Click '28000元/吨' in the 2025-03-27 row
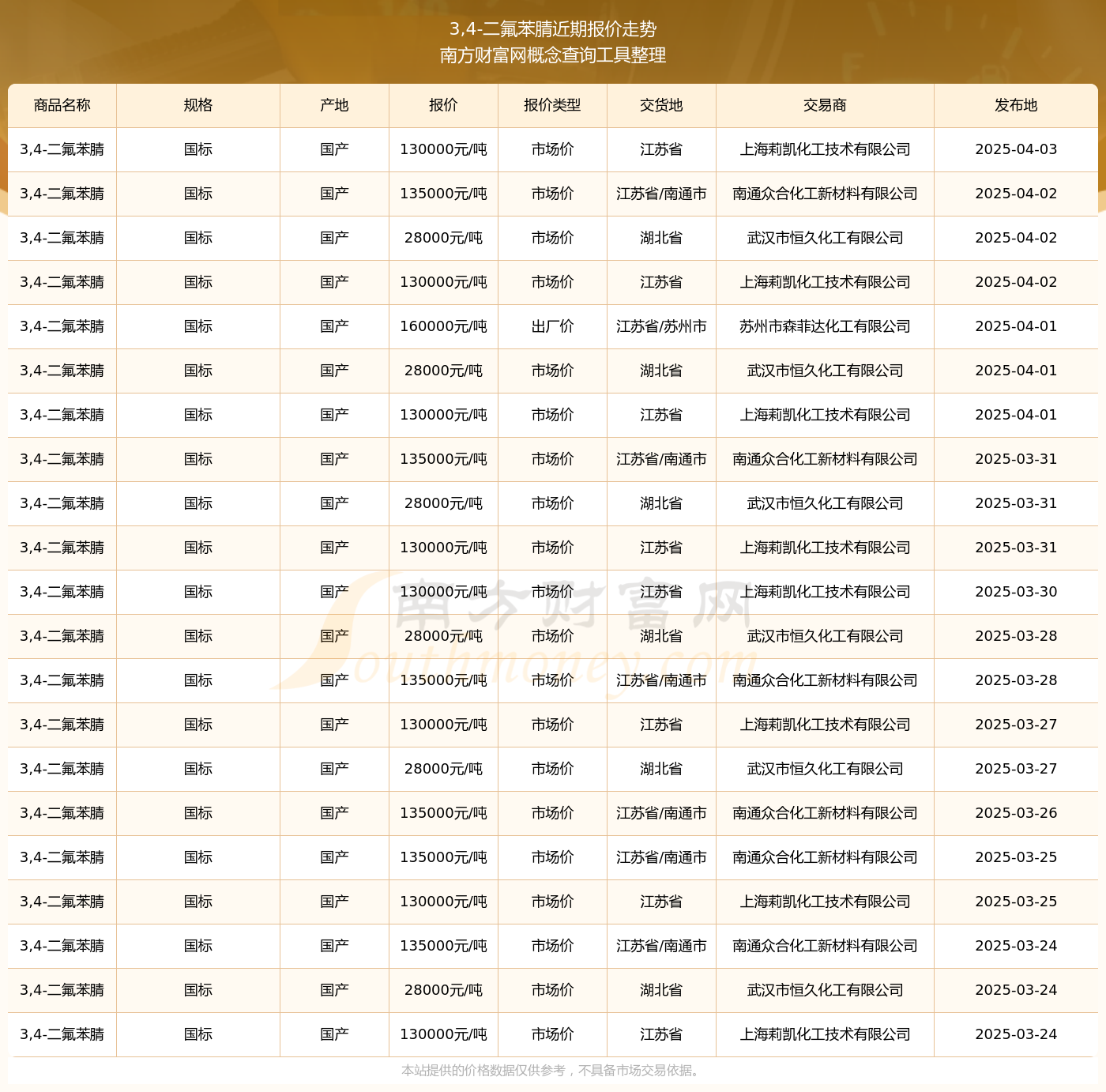 [x=443, y=769]
